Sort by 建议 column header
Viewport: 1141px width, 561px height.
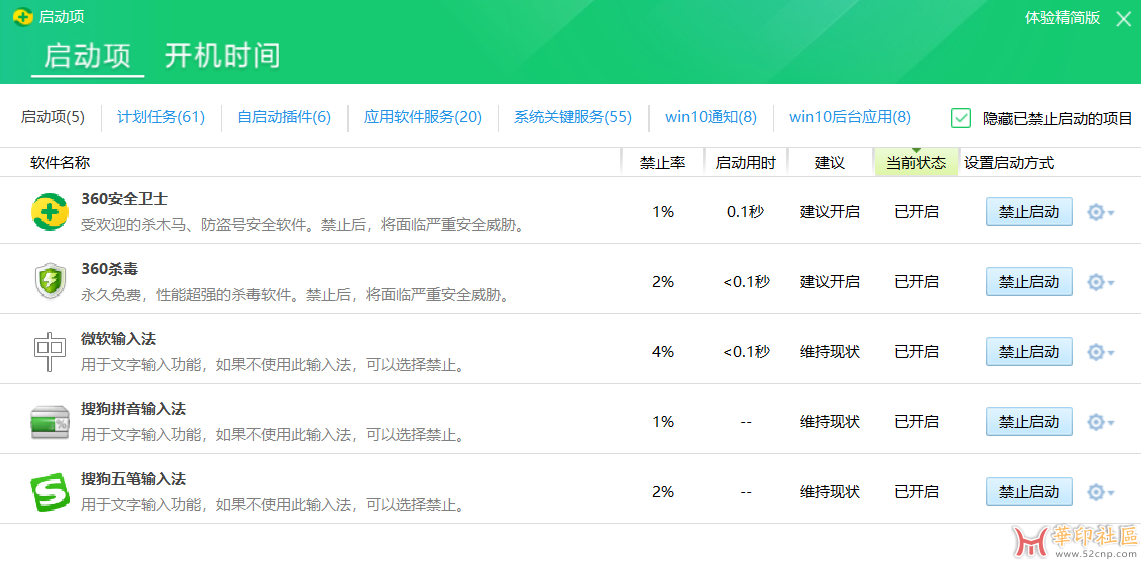[x=830, y=163]
